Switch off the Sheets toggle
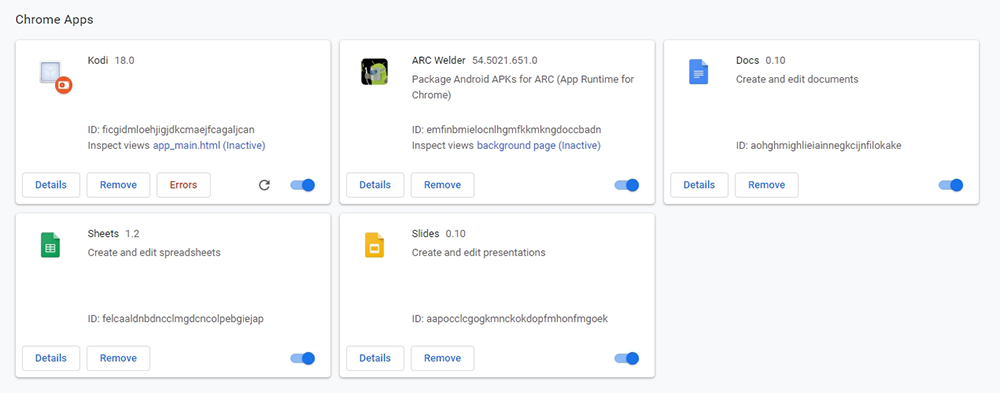The height and width of the screenshot is (393, 1000). [x=302, y=358]
